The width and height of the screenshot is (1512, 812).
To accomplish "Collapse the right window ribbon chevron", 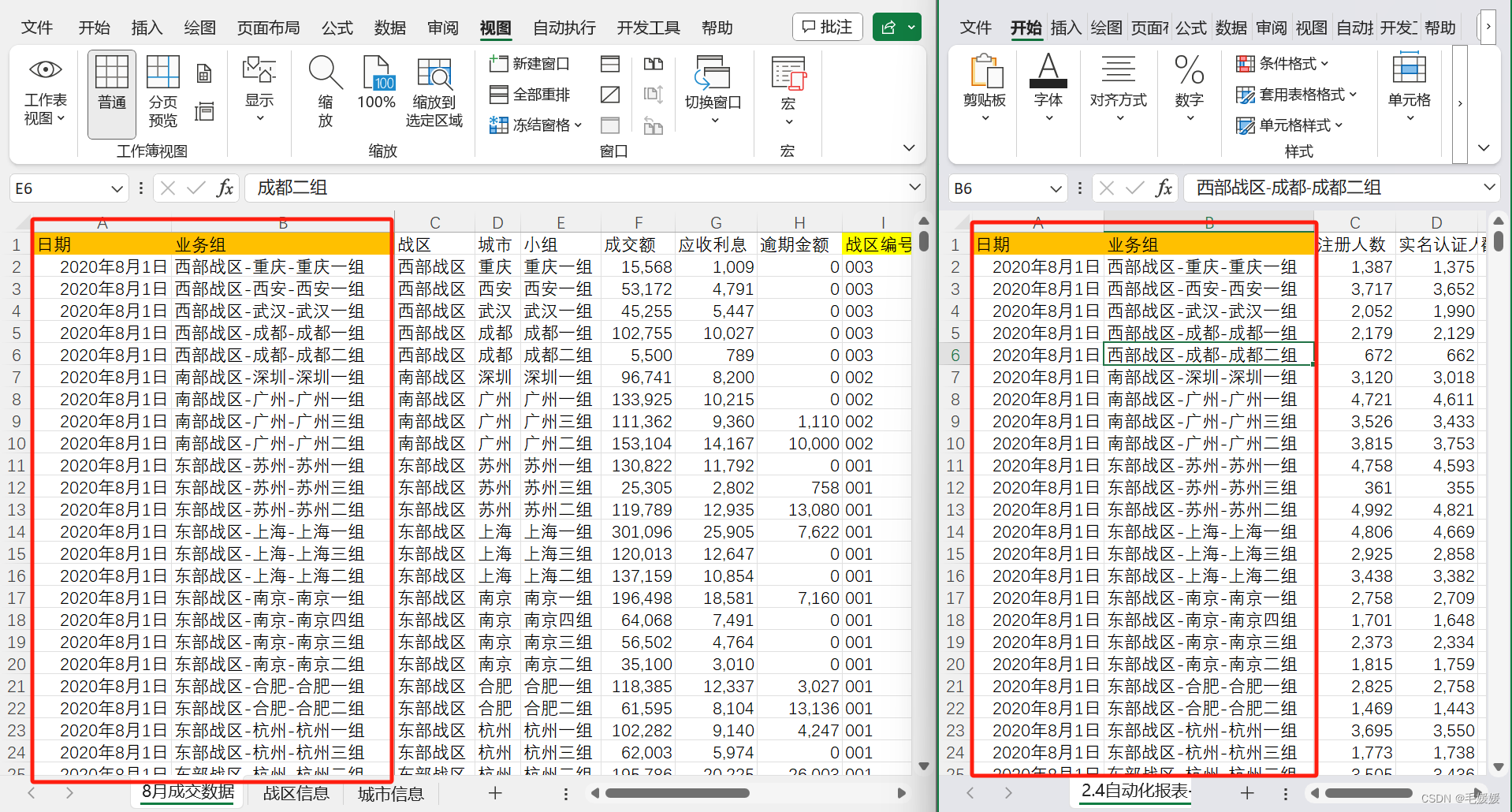I will click(x=1484, y=148).
